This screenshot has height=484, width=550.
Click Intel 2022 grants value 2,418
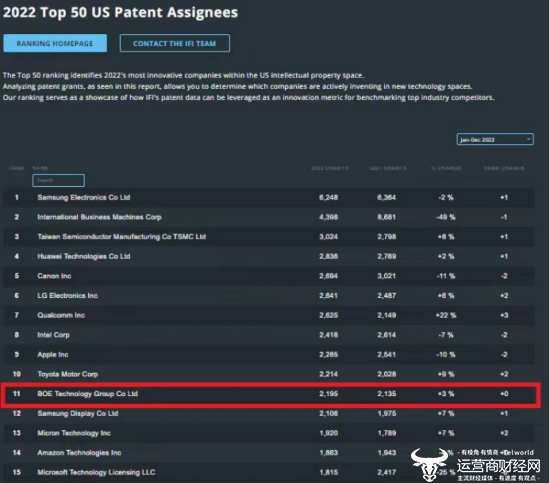[x=329, y=335]
